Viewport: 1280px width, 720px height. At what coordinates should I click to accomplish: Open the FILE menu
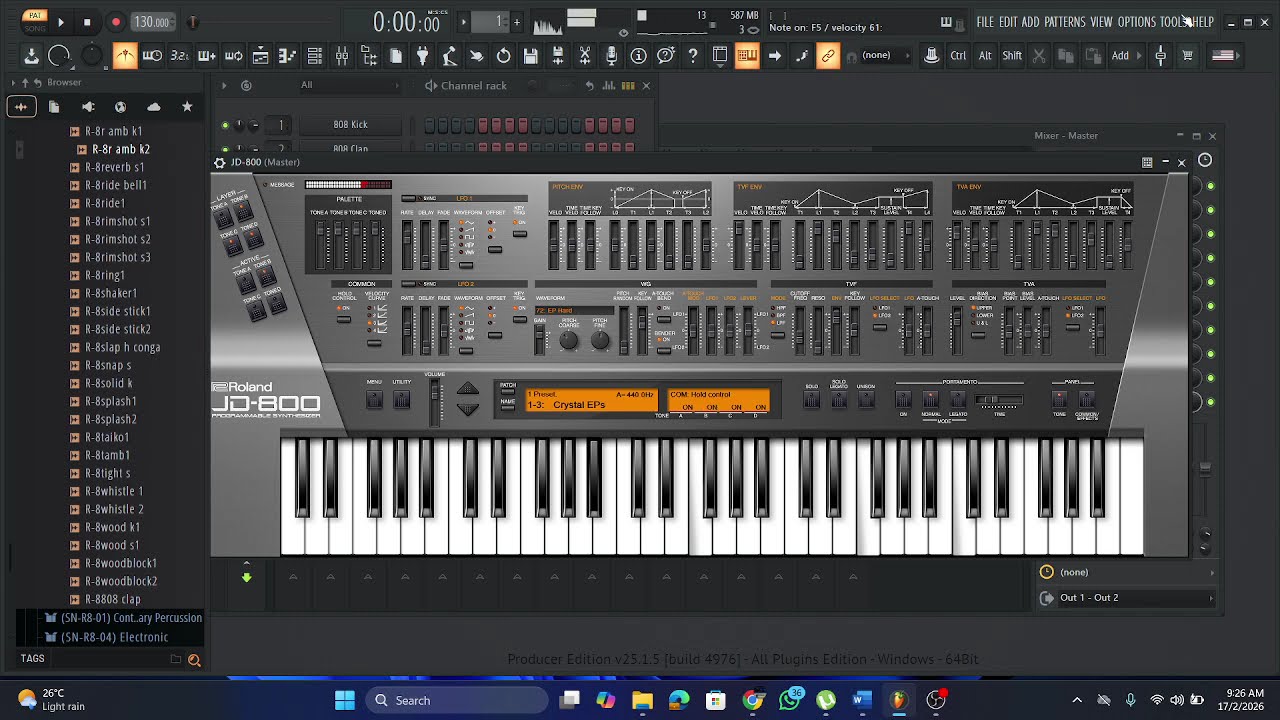tap(985, 22)
